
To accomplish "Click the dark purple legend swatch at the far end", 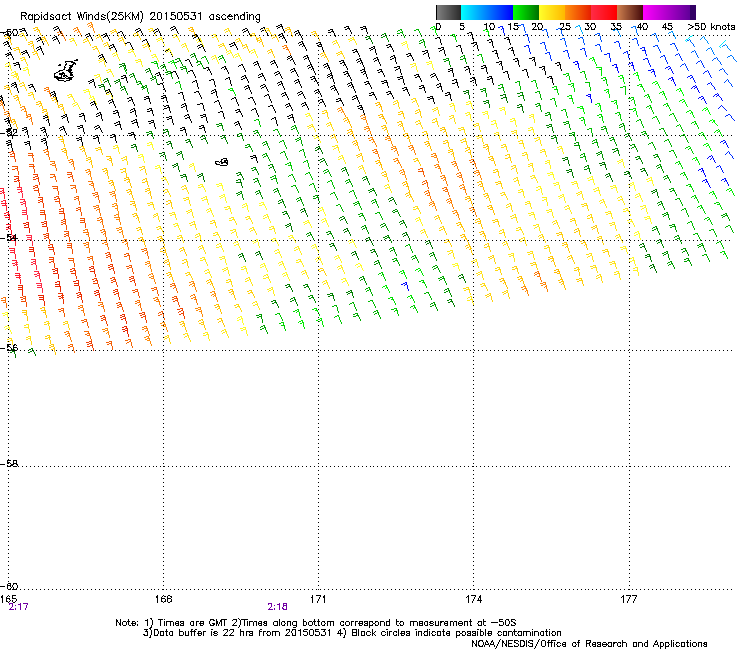I will [692, 12].
